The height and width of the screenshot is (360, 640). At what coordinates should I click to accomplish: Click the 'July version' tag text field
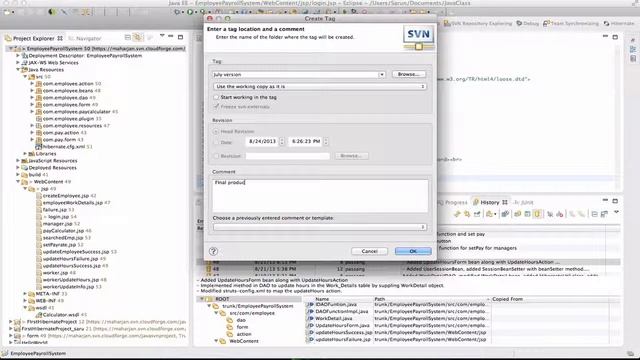(x=295, y=75)
